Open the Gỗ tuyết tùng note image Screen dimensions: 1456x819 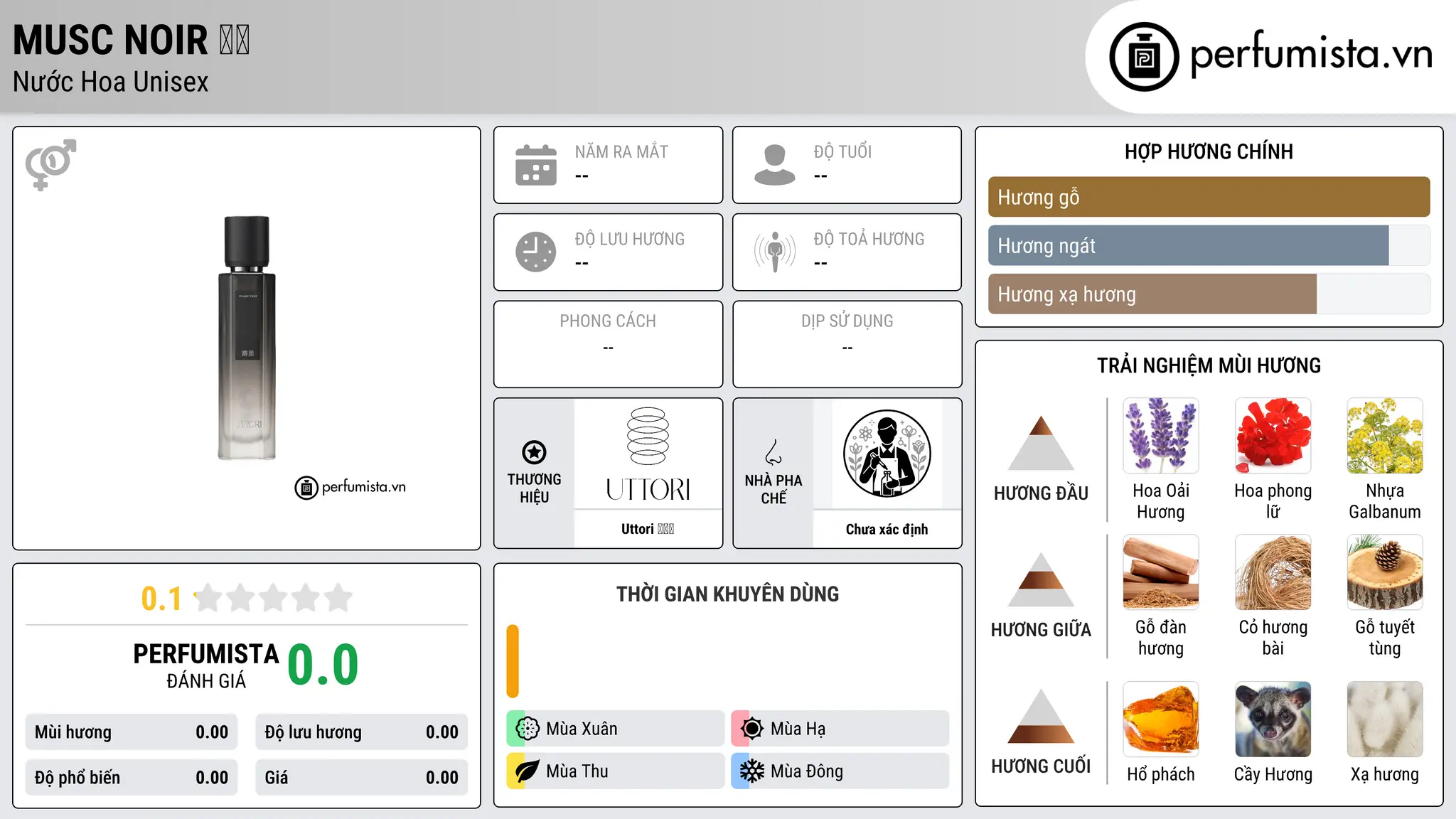pyautogui.click(x=1385, y=572)
